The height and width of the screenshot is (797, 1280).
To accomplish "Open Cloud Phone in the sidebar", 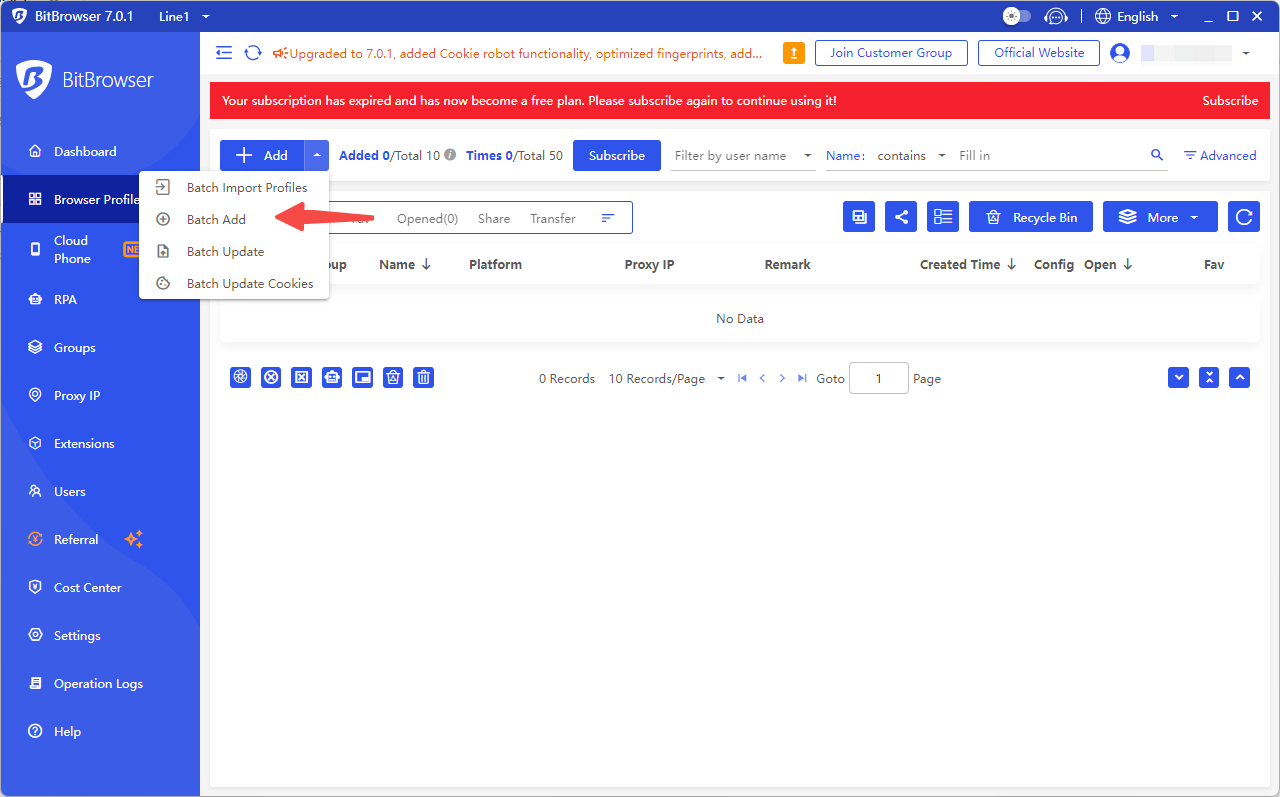I will [x=100, y=249].
